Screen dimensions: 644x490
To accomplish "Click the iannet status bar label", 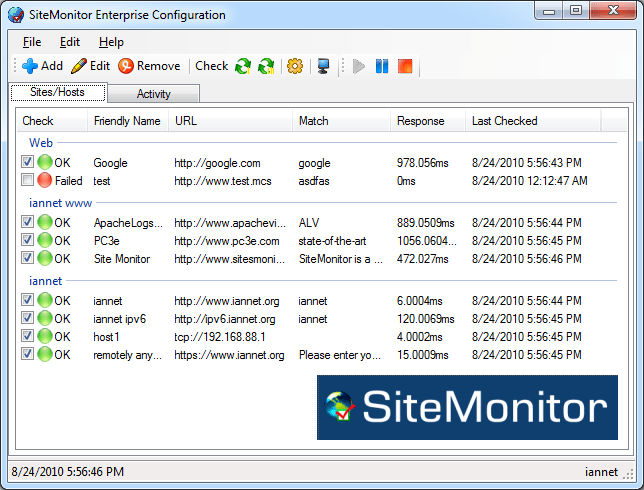I will pos(601,472).
